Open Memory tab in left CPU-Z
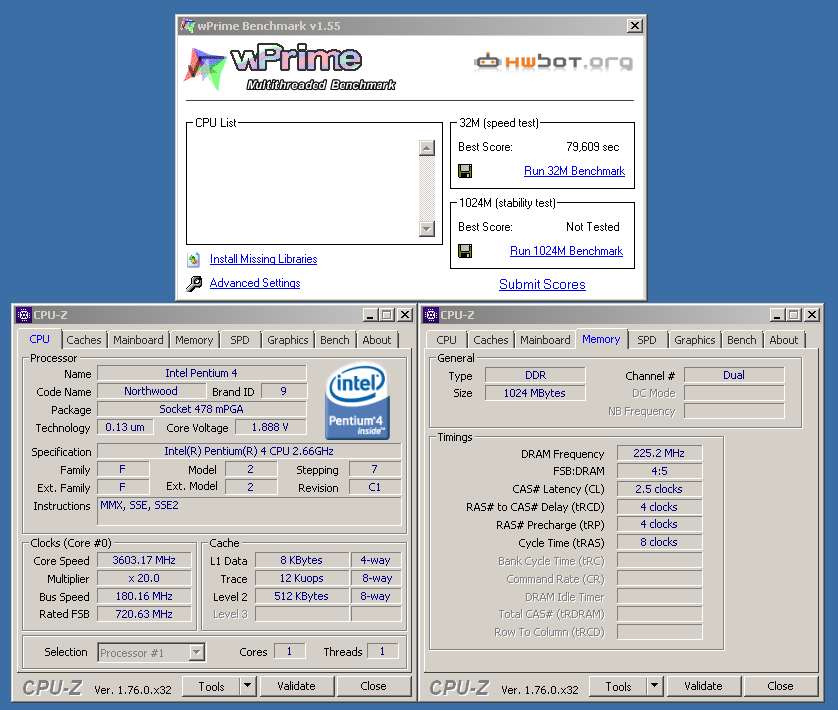 [x=194, y=340]
